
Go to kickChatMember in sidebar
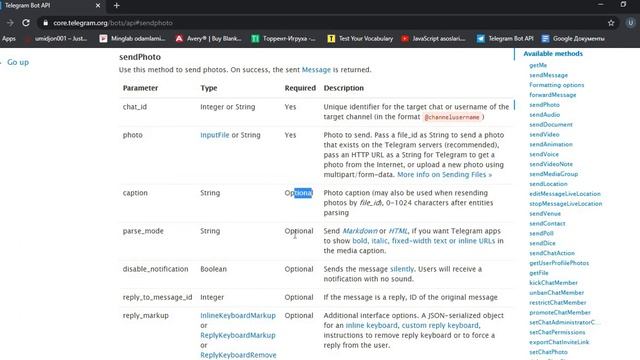click(553, 283)
